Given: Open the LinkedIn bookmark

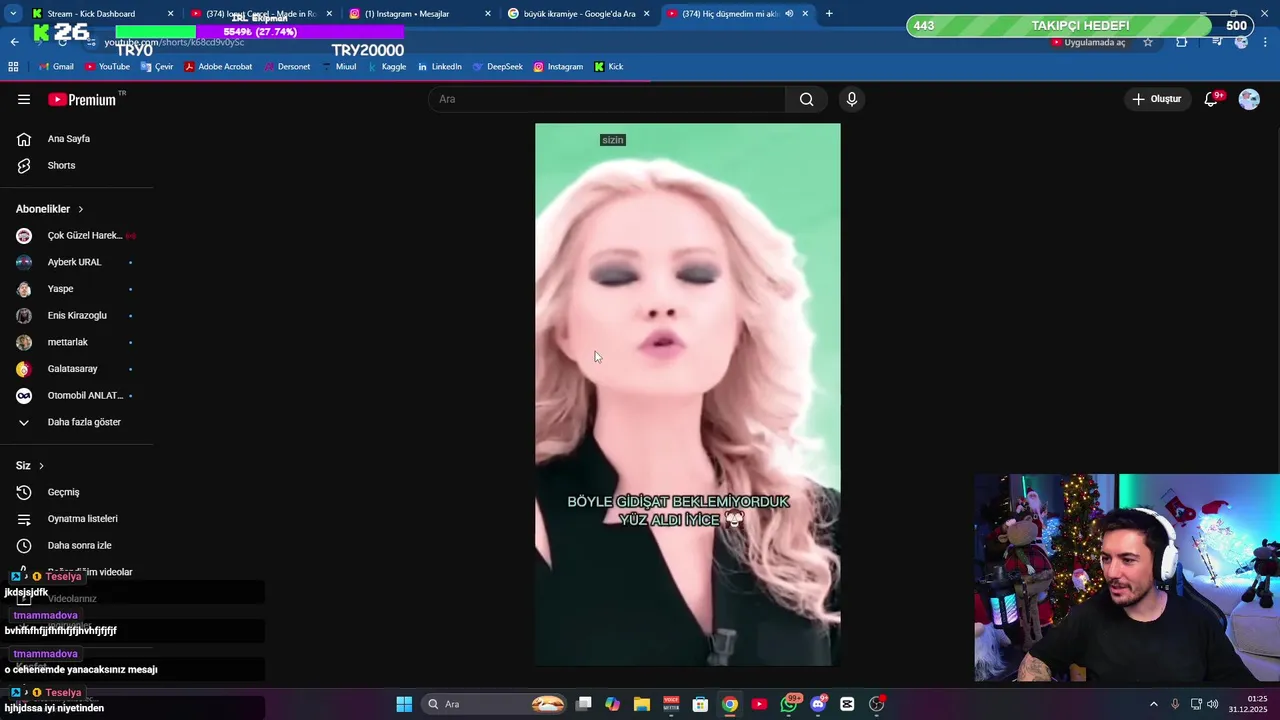Looking at the screenshot, I should coord(440,67).
